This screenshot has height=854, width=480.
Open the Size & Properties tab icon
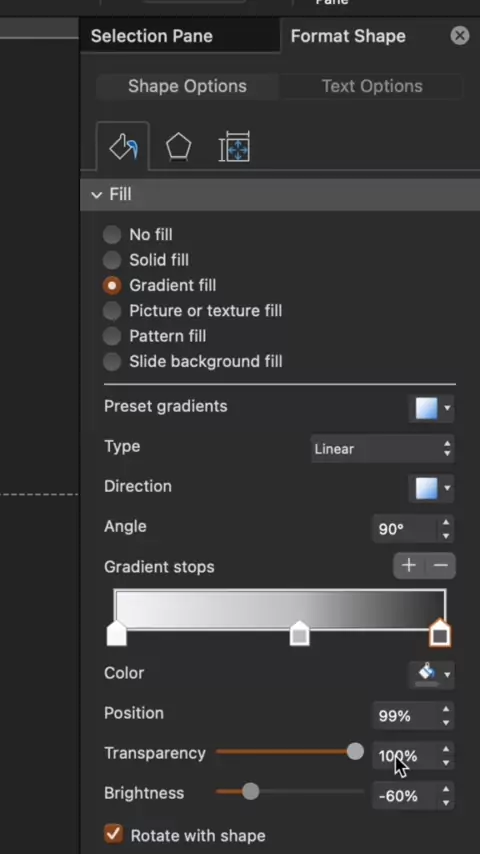[x=234, y=147]
